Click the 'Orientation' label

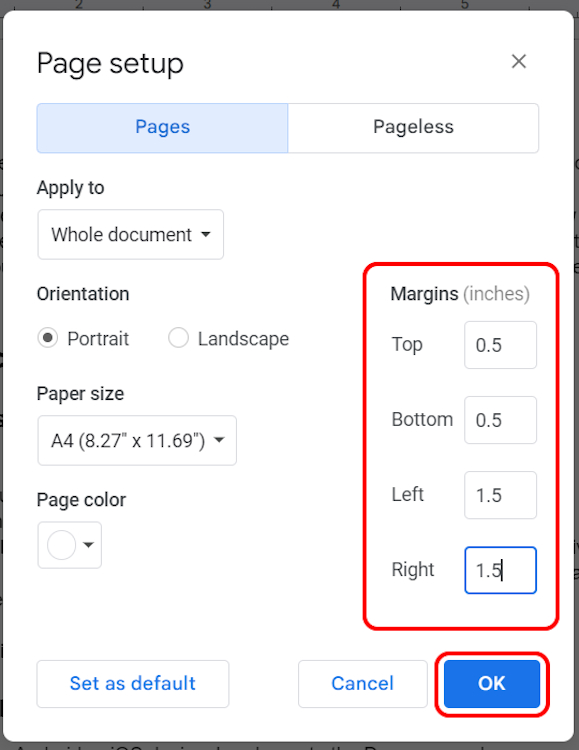coord(83,294)
